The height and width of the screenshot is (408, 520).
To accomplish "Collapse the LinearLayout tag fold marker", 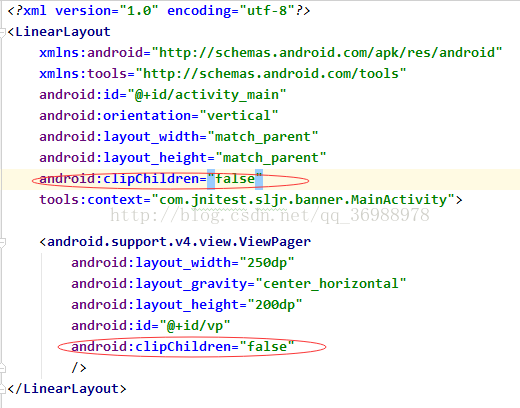I will click(x=2, y=32).
